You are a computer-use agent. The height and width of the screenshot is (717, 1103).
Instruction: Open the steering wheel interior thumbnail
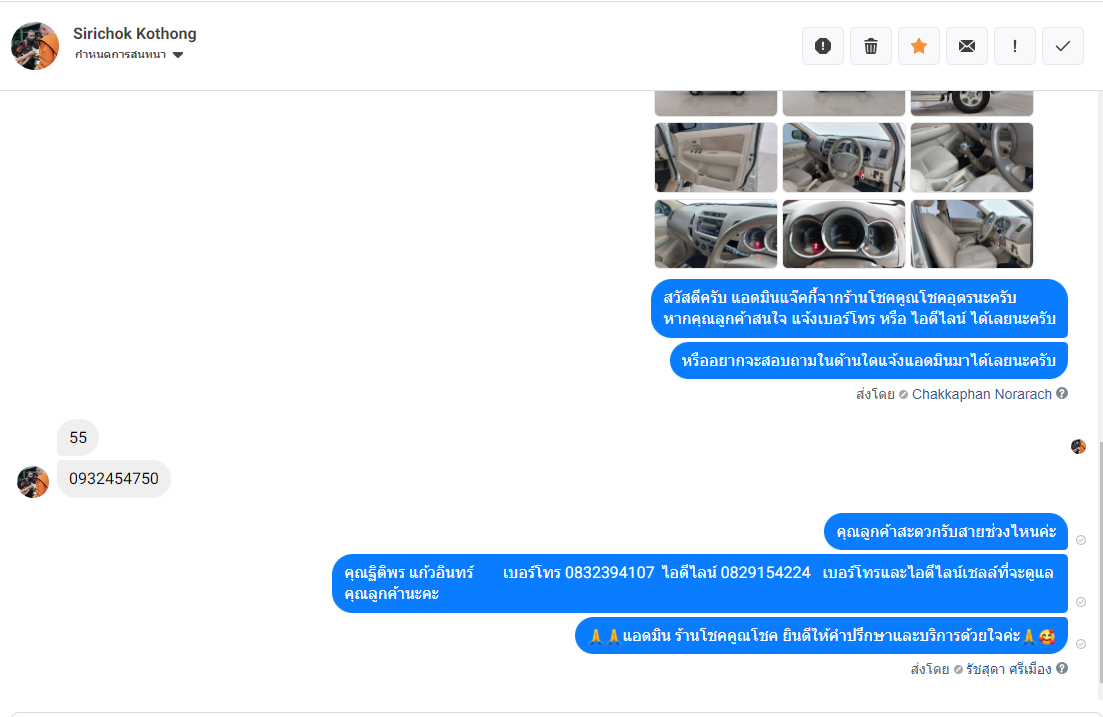[x=843, y=158]
